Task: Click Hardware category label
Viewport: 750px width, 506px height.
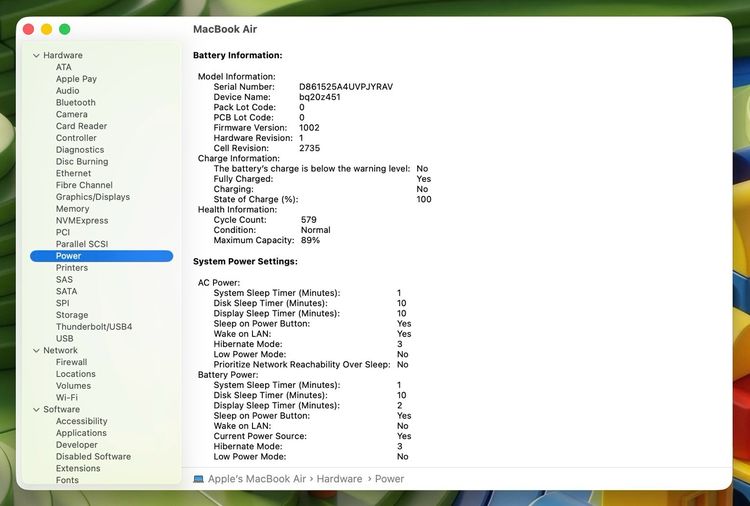Action: [63, 55]
